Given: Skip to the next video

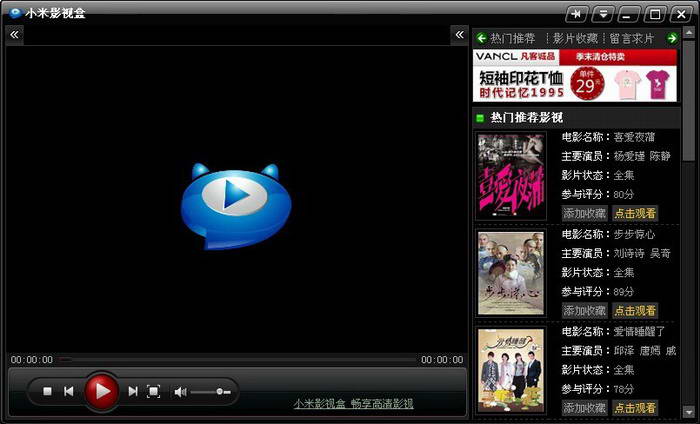Looking at the screenshot, I should click(x=133, y=391).
